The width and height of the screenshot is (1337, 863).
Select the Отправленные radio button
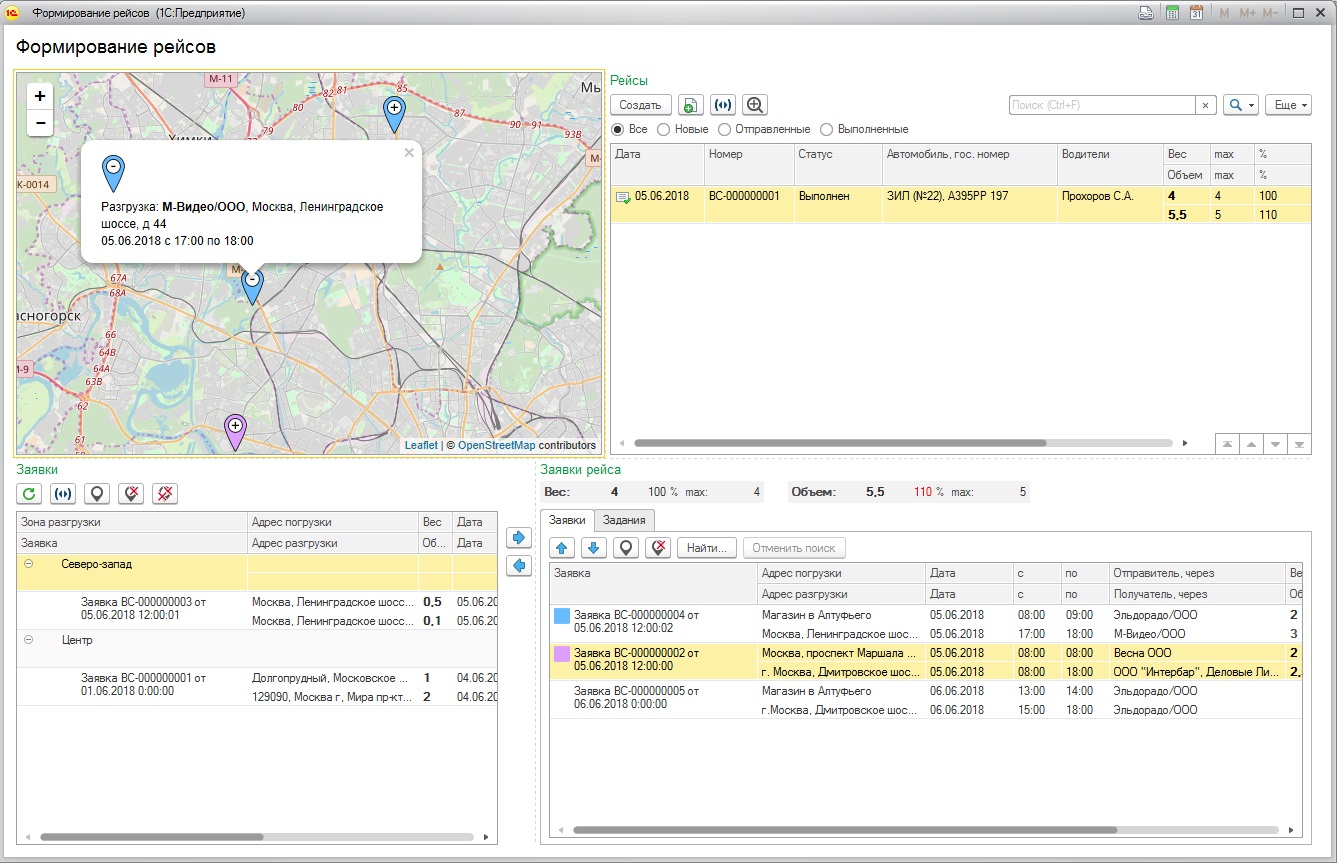[x=724, y=129]
